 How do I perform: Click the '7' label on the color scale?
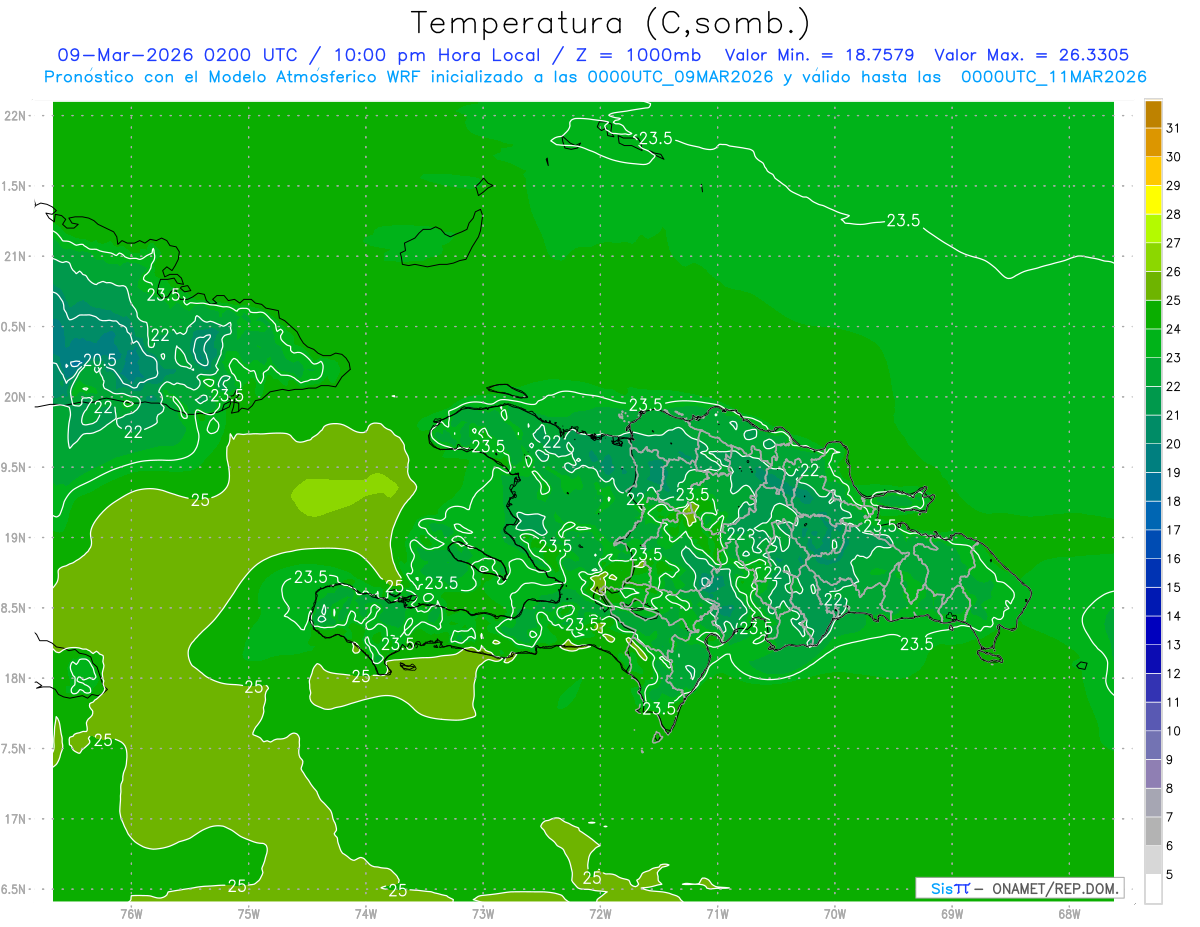click(x=1169, y=817)
